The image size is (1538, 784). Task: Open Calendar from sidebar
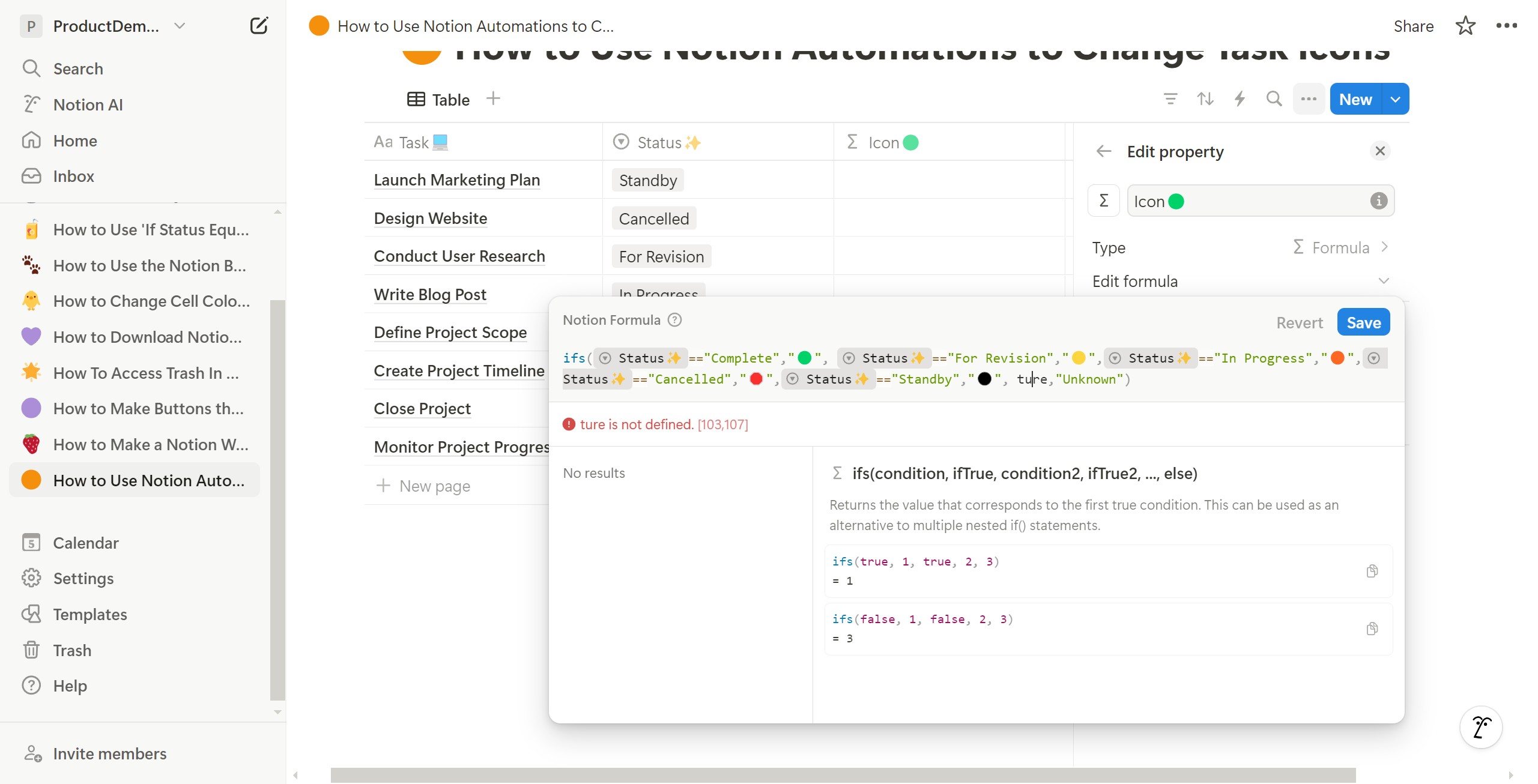tap(86, 543)
